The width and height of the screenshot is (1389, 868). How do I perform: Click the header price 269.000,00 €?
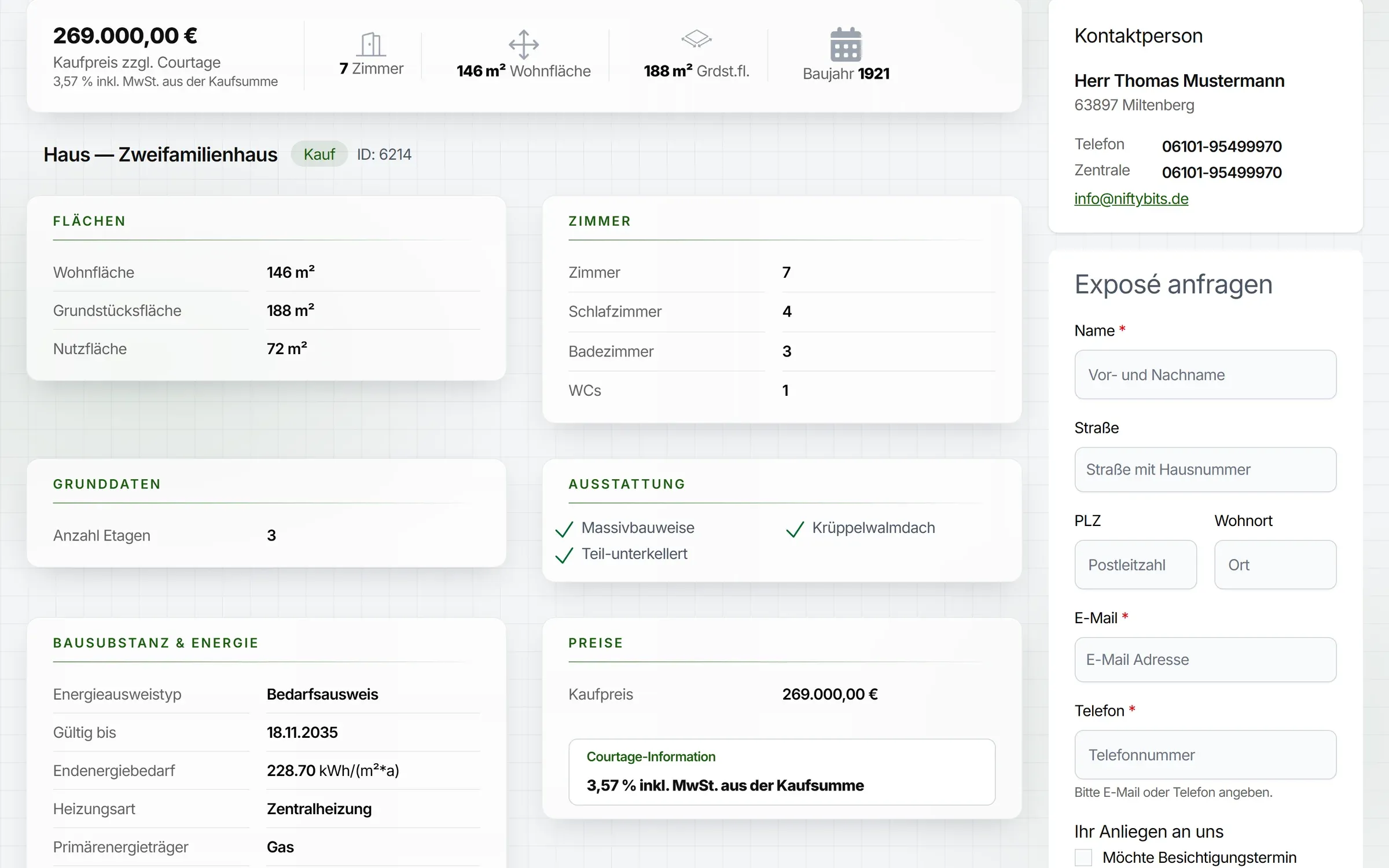125,35
